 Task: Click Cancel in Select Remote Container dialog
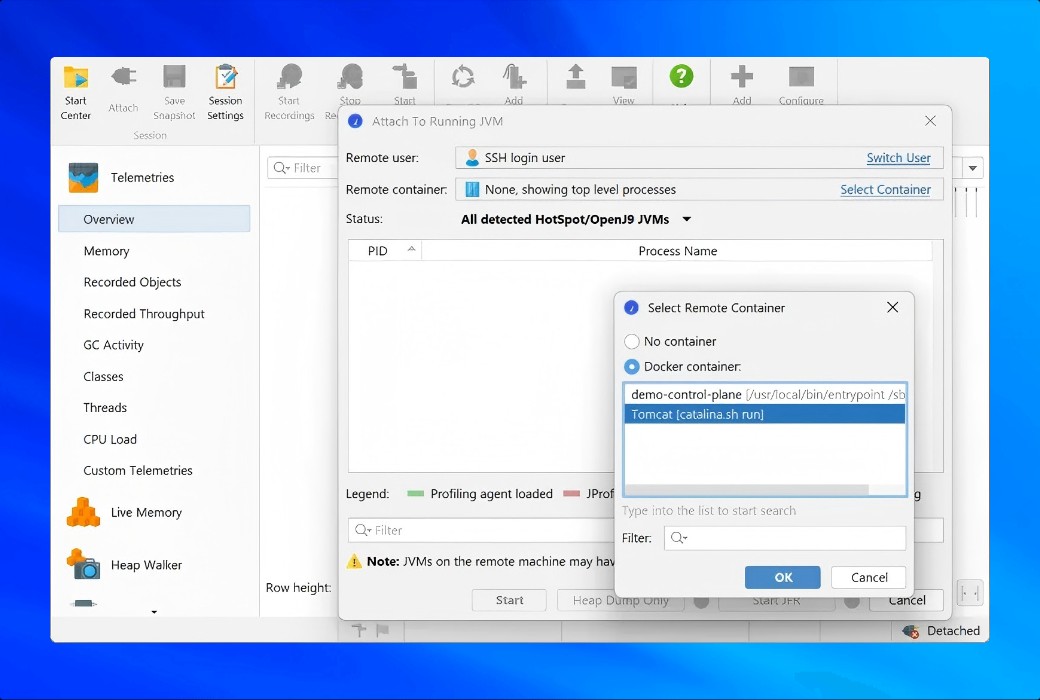pos(869,577)
